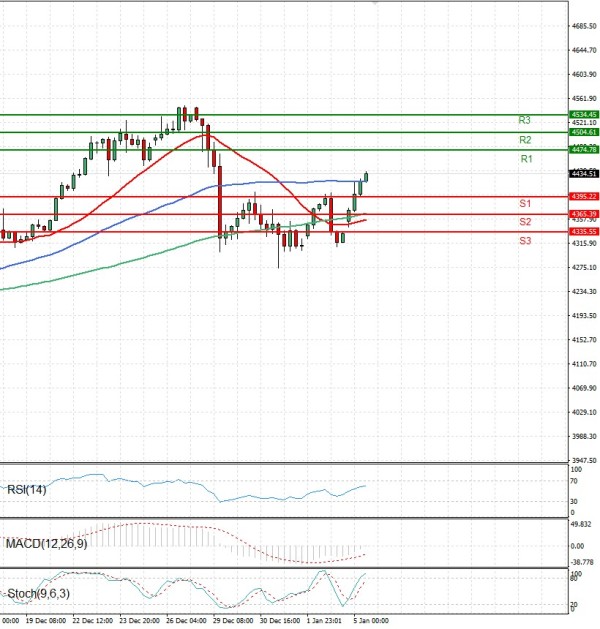600x629 pixels.
Task: Select the 4335.55 red price tag
Action: pyautogui.click(x=584, y=231)
